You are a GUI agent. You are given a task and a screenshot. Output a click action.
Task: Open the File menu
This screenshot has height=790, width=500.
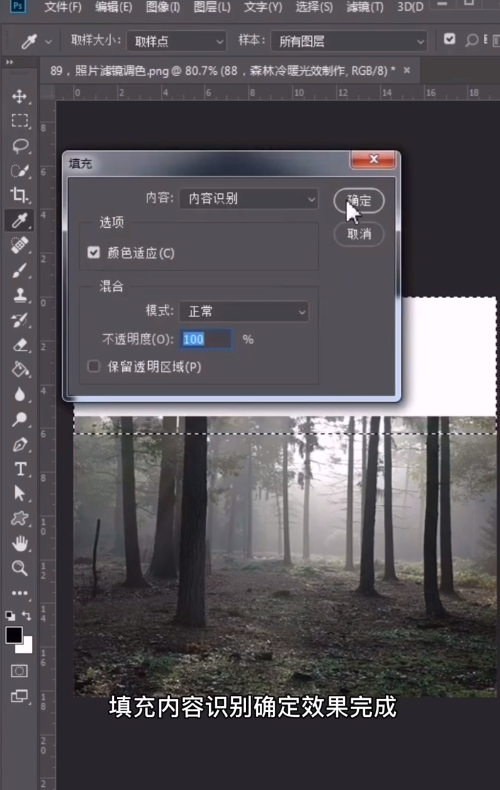pos(62,7)
